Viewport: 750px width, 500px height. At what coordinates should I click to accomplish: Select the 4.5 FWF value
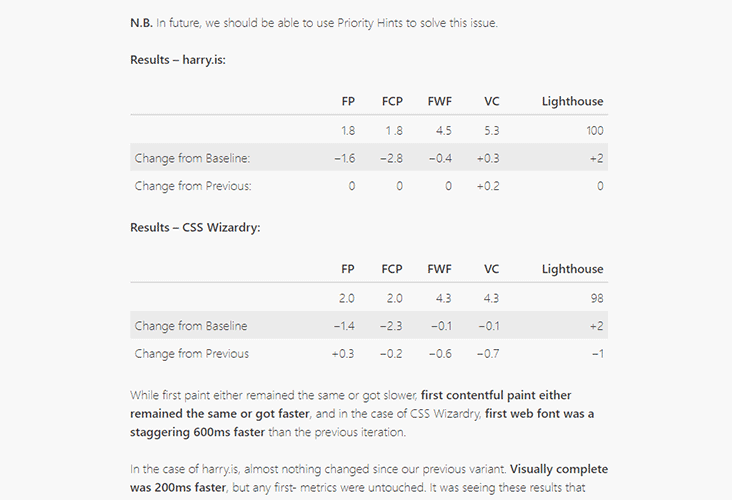coord(443,131)
